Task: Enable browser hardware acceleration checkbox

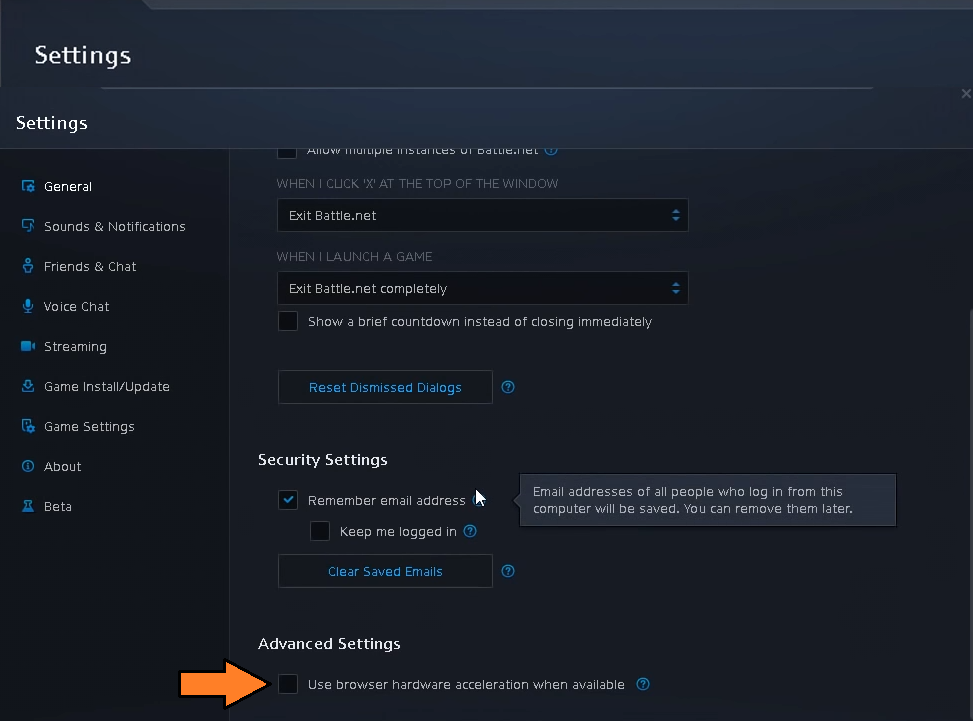Action: (288, 684)
